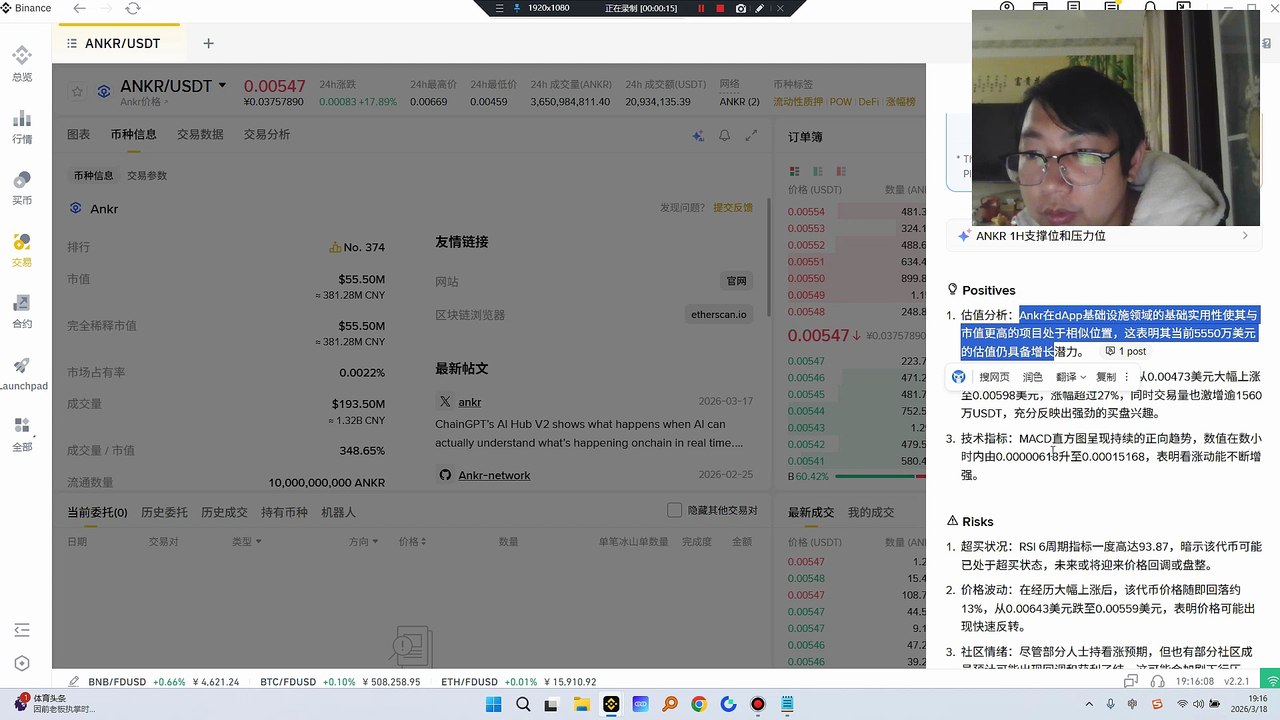Open the 买币 buy crypto sidebar item
The height and width of the screenshot is (720, 1280).
(x=22, y=187)
